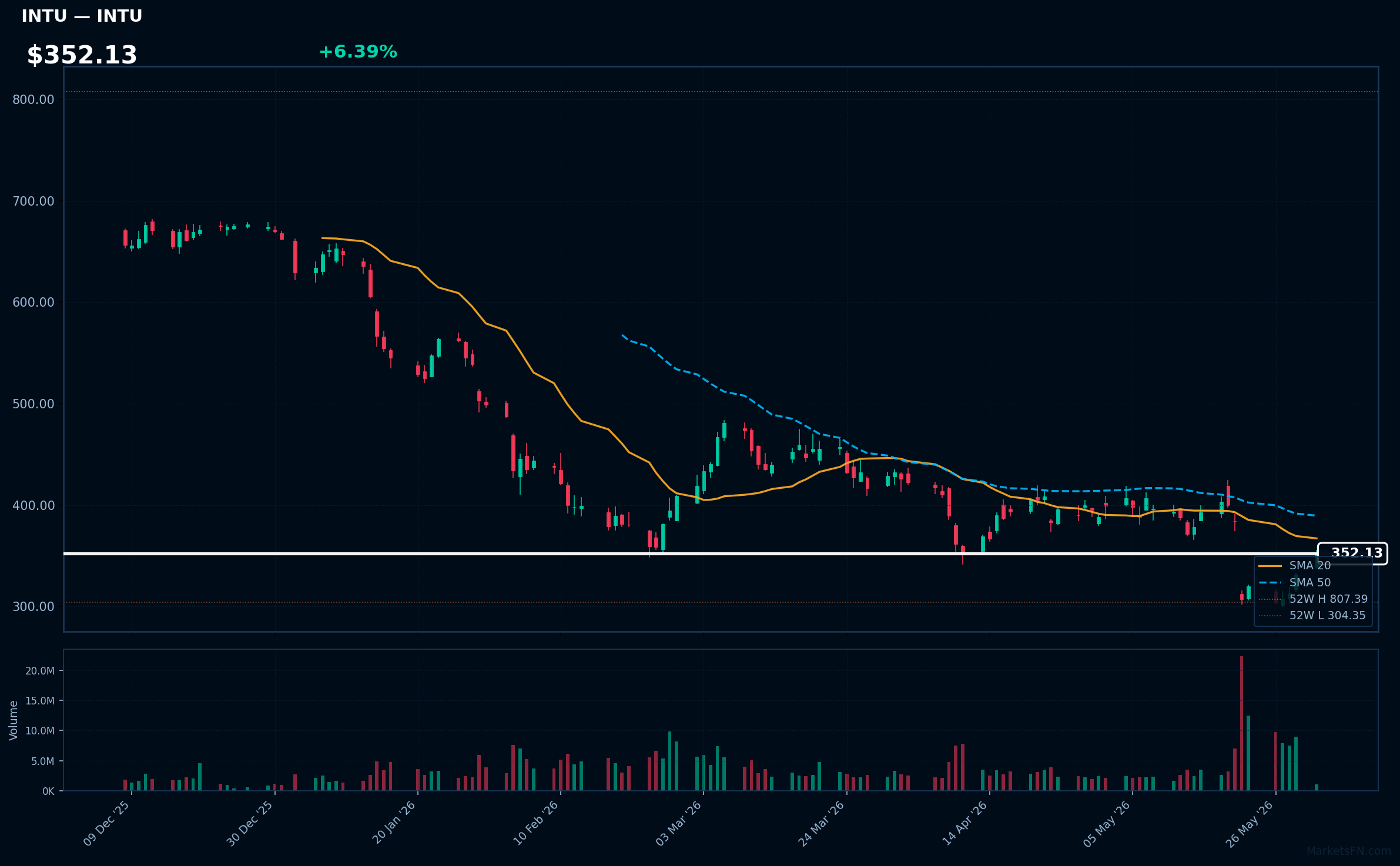Click the 400.00 price axis label
This screenshot has height=866, width=1400.
pyautogui.click(x=34, y=505)
